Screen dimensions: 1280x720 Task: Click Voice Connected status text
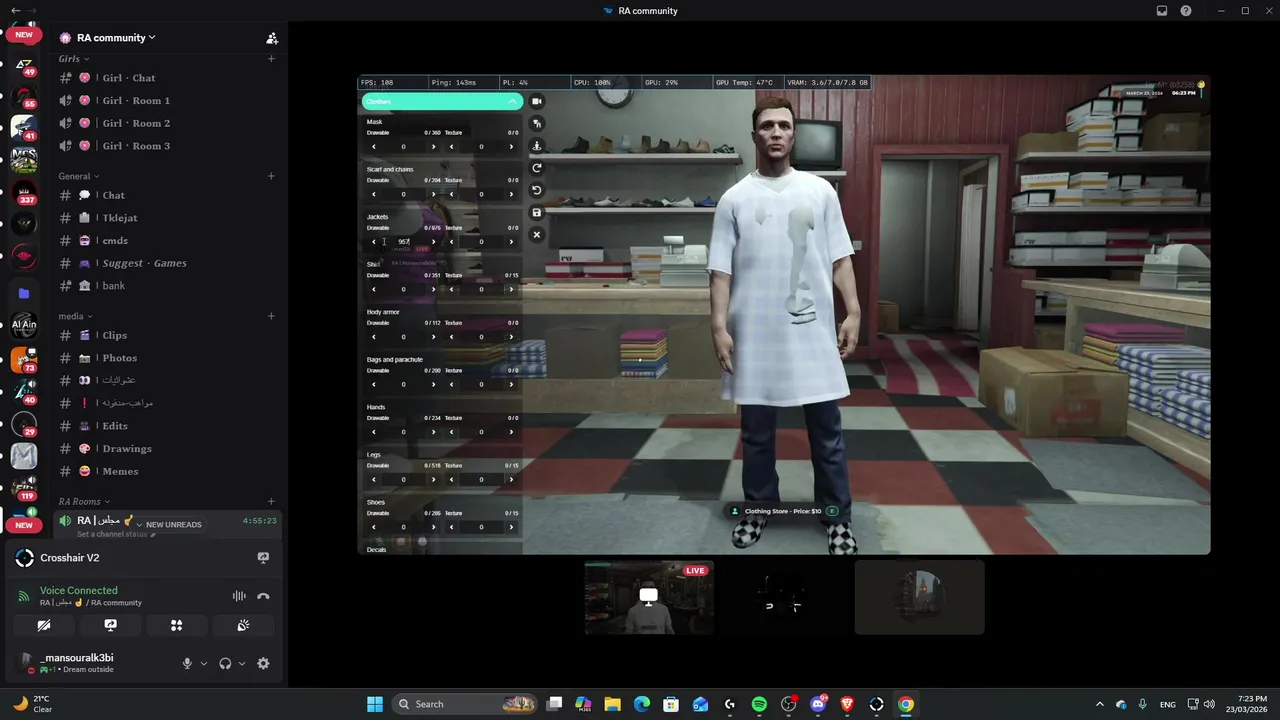tap(79, 591)
